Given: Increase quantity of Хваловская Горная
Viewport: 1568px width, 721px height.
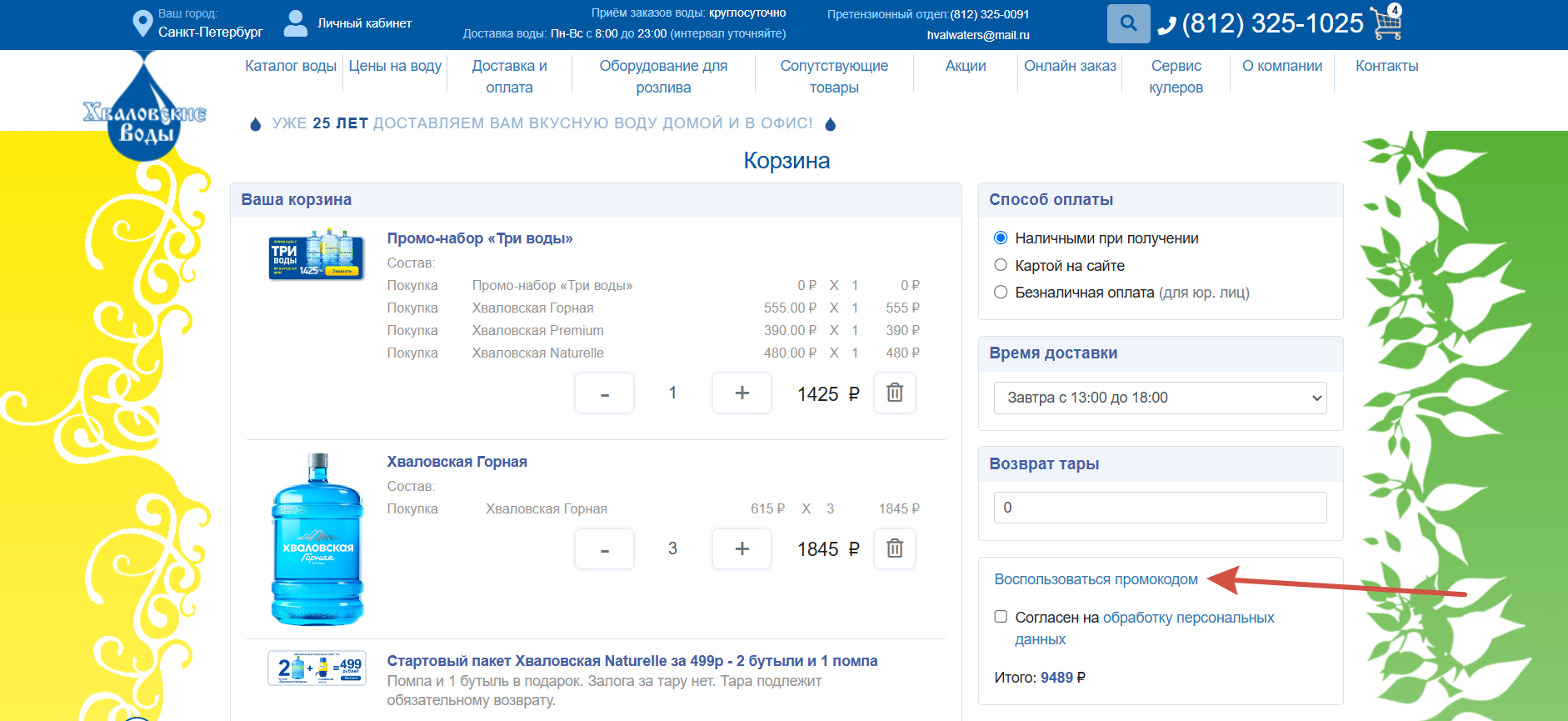Looking at the screenshot, I should pos(742,548).
